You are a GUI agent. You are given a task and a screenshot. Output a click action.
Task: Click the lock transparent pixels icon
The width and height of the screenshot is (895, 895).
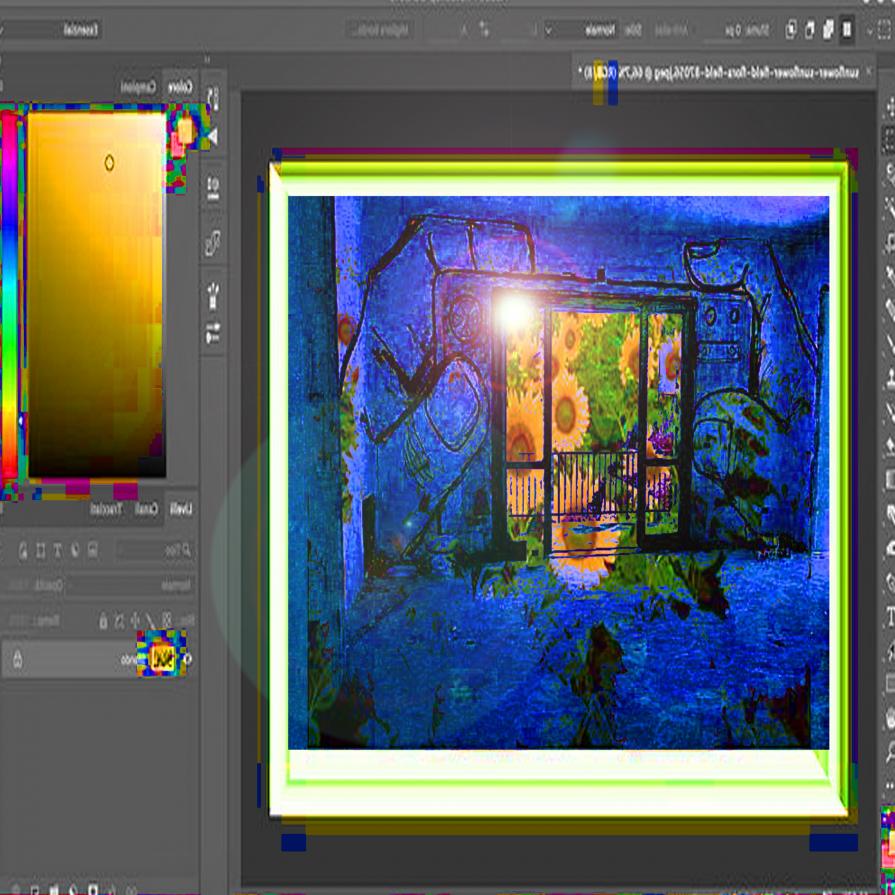(166, 621)
